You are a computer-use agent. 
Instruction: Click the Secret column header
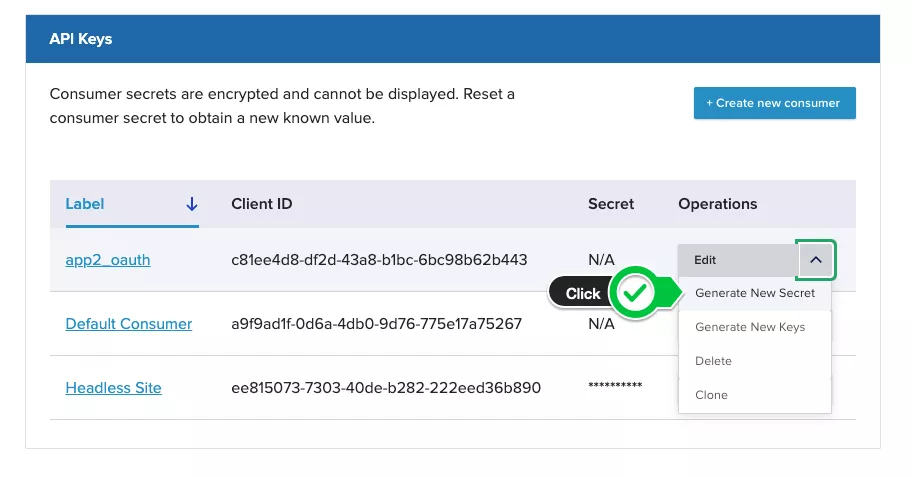click(611, 204)
